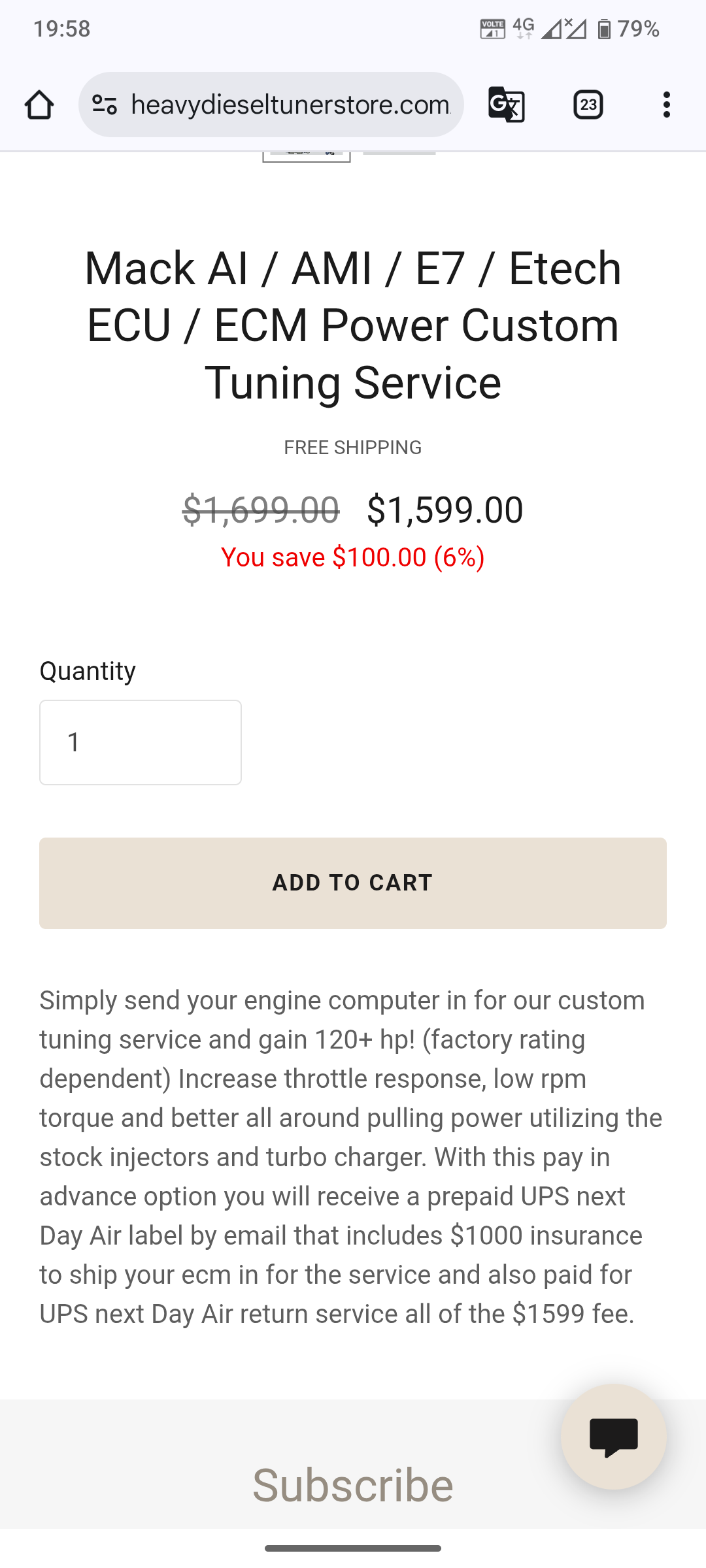Tap the product title Mack AI / AMI
Viewport: 706px width, 1568px height.
(x=353, y=325)
